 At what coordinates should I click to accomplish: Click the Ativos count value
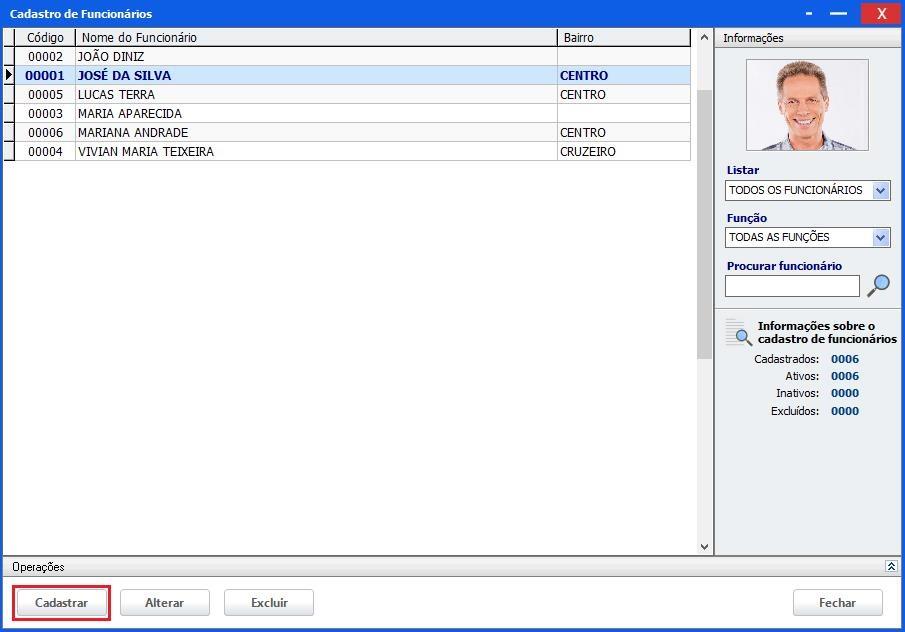pyautogui.click(x=845, y=376)
